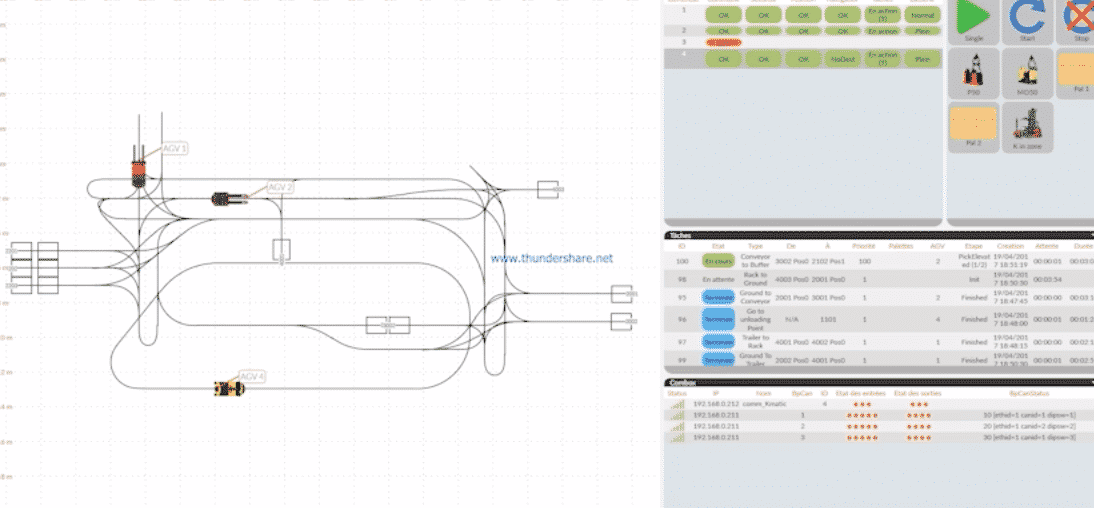Select the P50 forklift vehicle icon
The width and height of the screenshot is (1094, 508).
point(973,73)
